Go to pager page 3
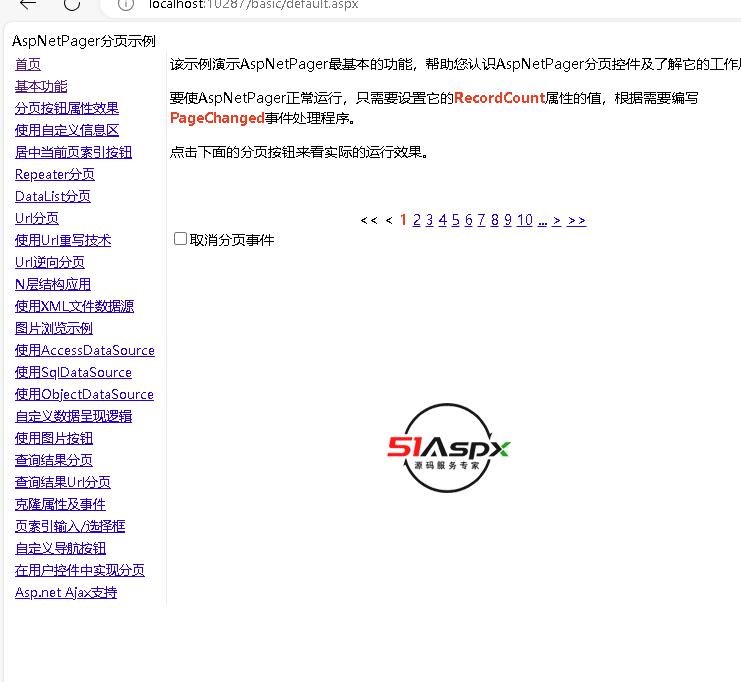Screen dimensions: 741x682 click(x=429, y=220)
